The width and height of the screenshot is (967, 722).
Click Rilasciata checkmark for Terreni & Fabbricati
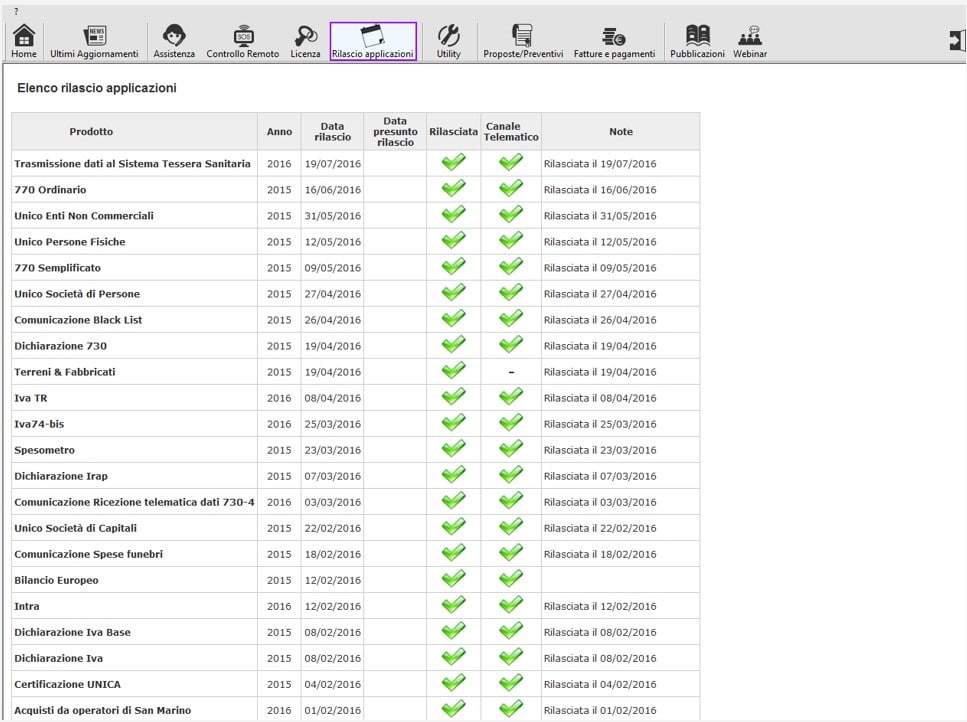pyautogui.click(x=453, y=370)
